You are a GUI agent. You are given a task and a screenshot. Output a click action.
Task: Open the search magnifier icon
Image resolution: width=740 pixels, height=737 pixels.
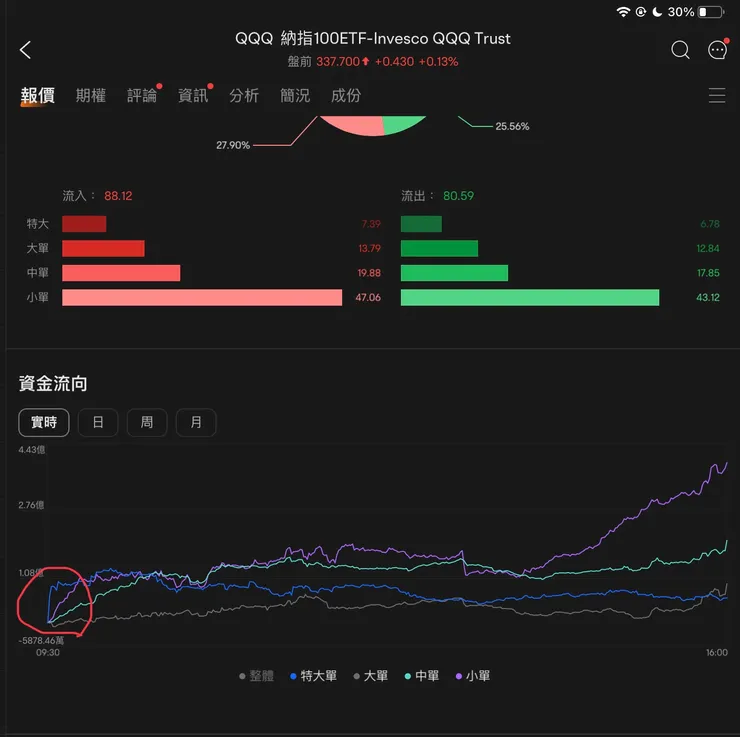[x=680, y=50]
